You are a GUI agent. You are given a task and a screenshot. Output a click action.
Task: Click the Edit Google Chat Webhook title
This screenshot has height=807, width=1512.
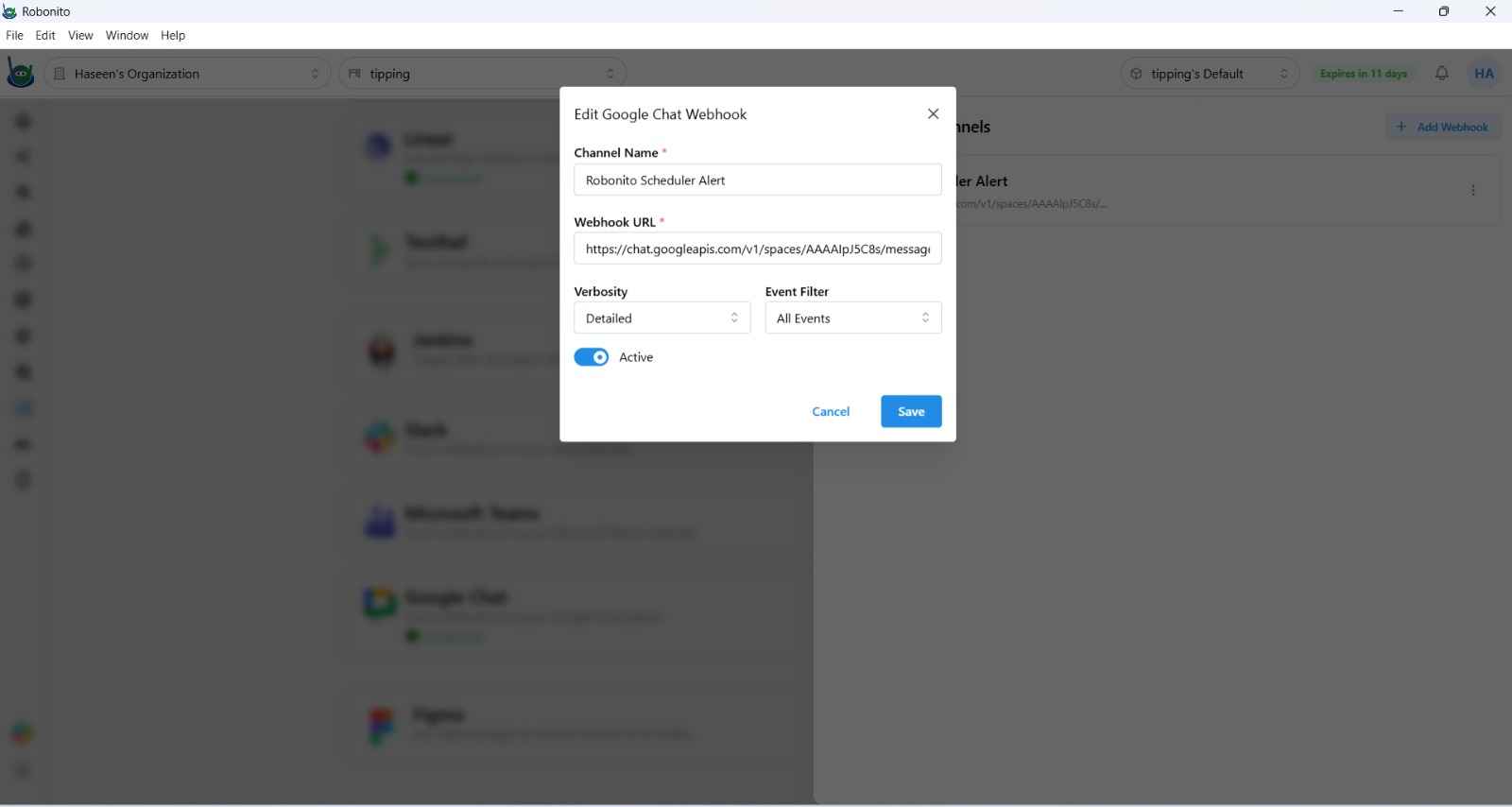[x=660, y=114]
